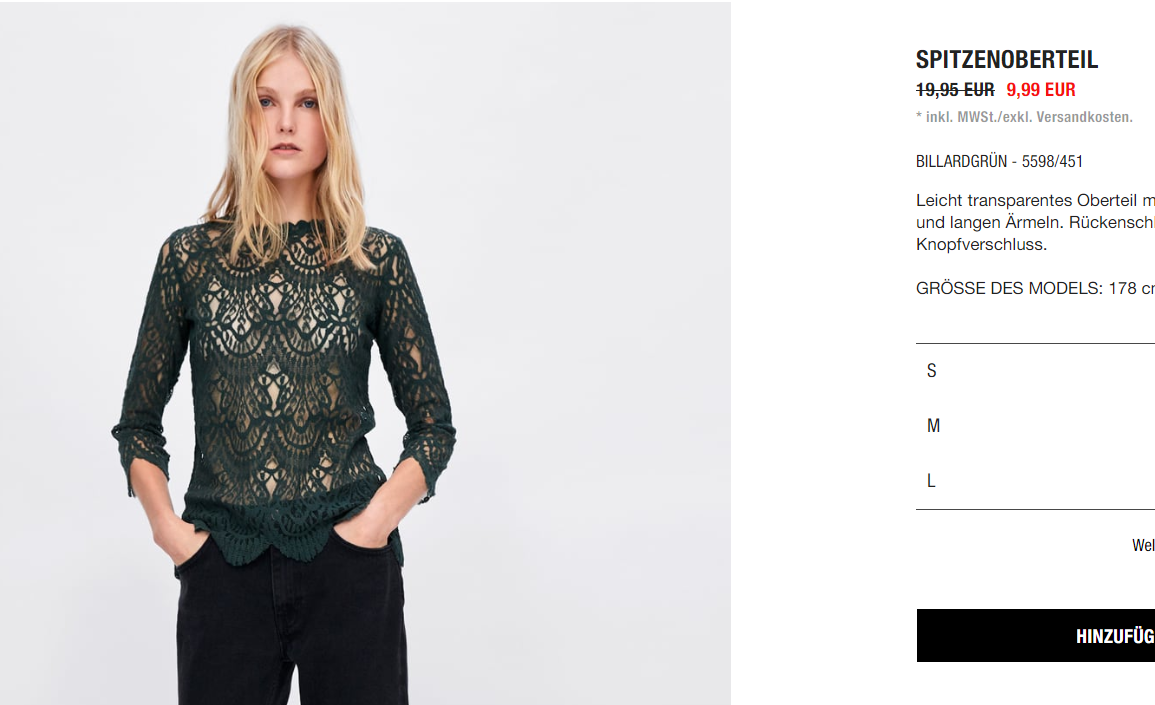
Task: Click the BILLARDGRÜN color name
Action: point(961,161)
